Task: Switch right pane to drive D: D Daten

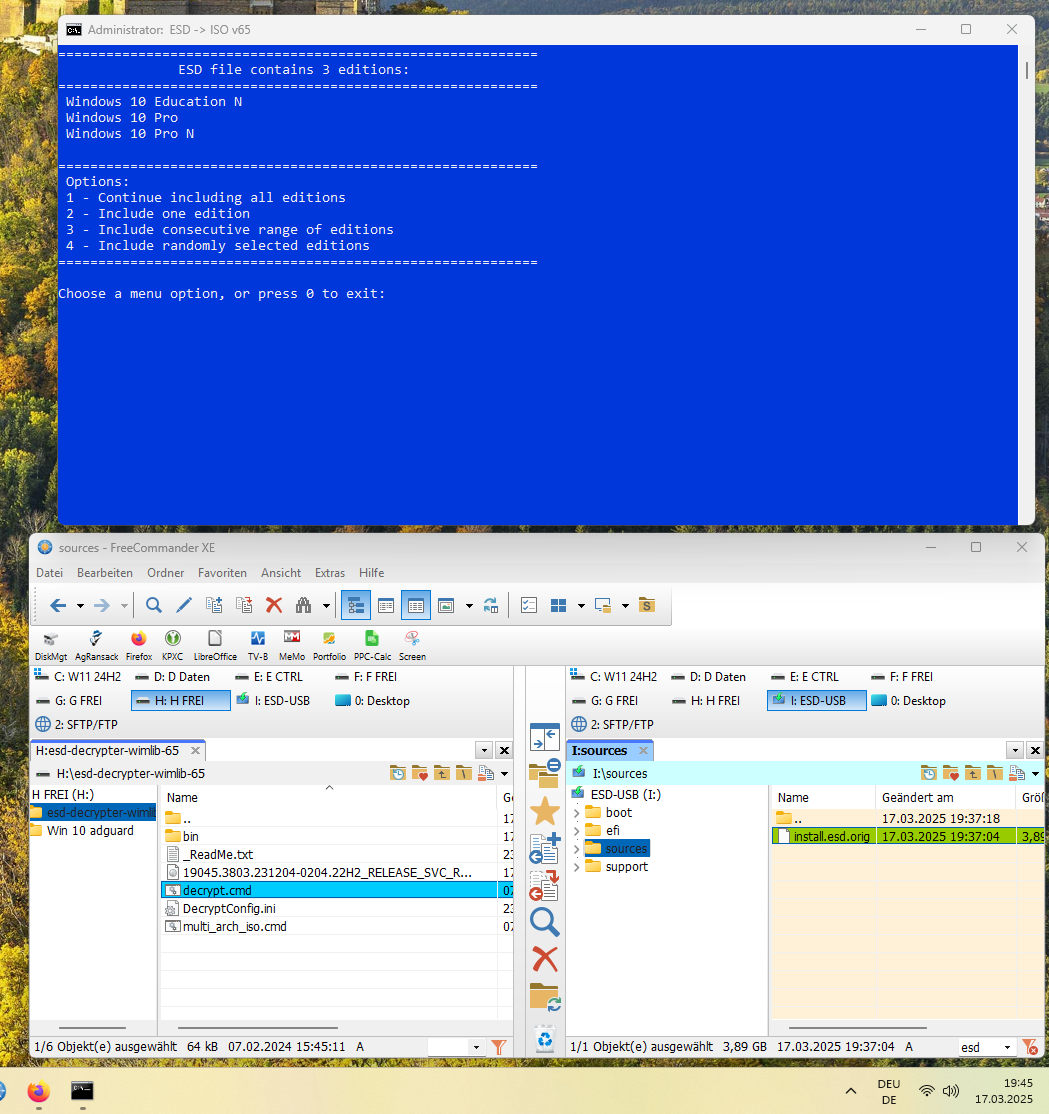Action: coord(708,677)
